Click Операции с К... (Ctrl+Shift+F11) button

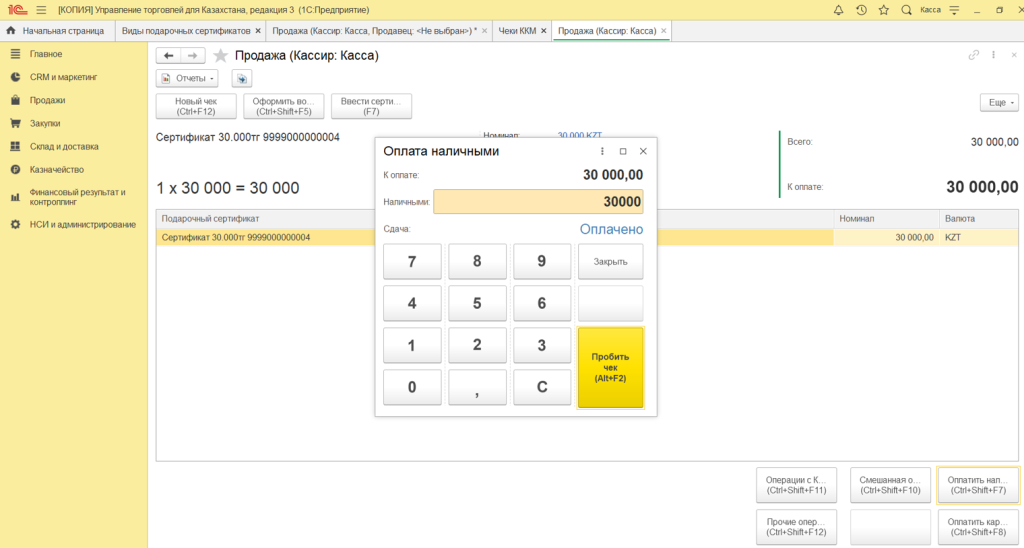(x=796, y=485)
